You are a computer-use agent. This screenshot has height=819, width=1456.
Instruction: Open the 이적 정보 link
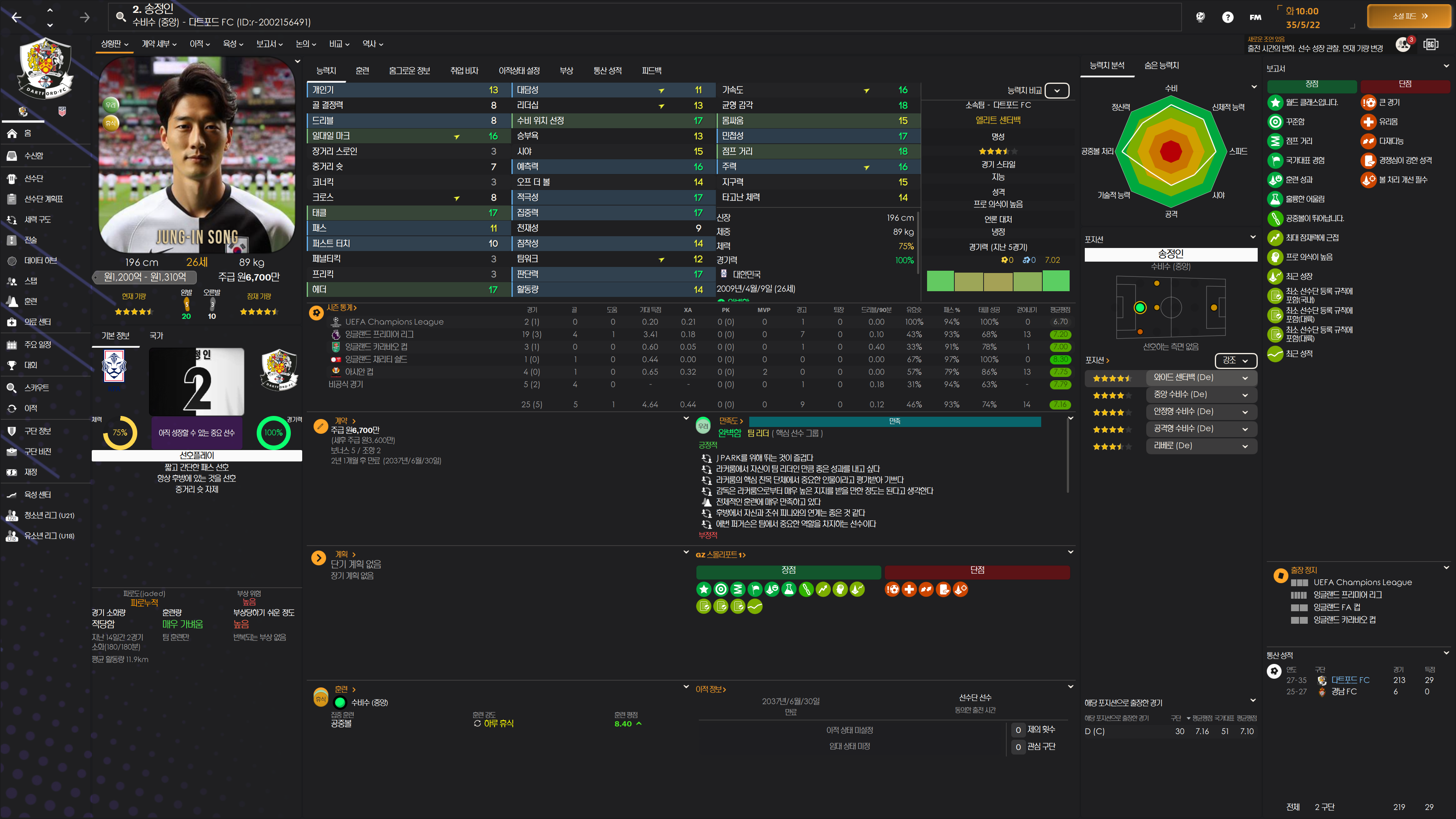(711, 689)
